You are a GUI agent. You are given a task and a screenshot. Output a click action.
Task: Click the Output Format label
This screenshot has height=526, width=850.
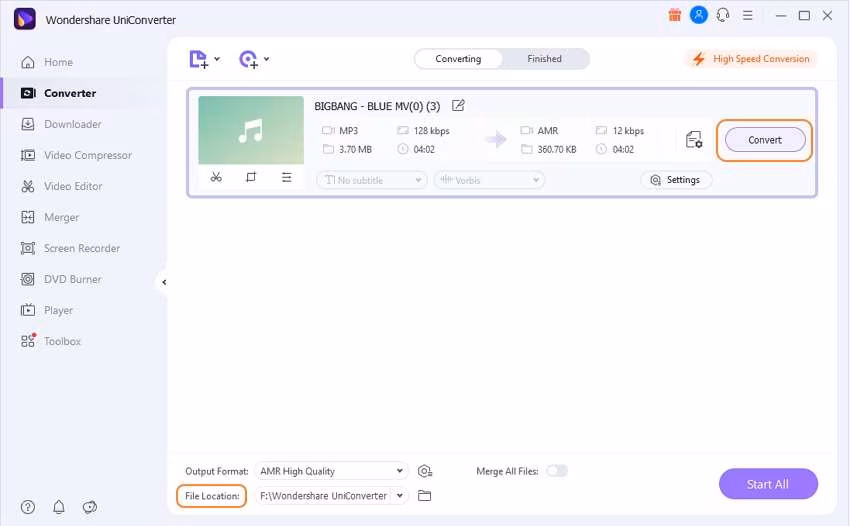(x=216, y=471)
